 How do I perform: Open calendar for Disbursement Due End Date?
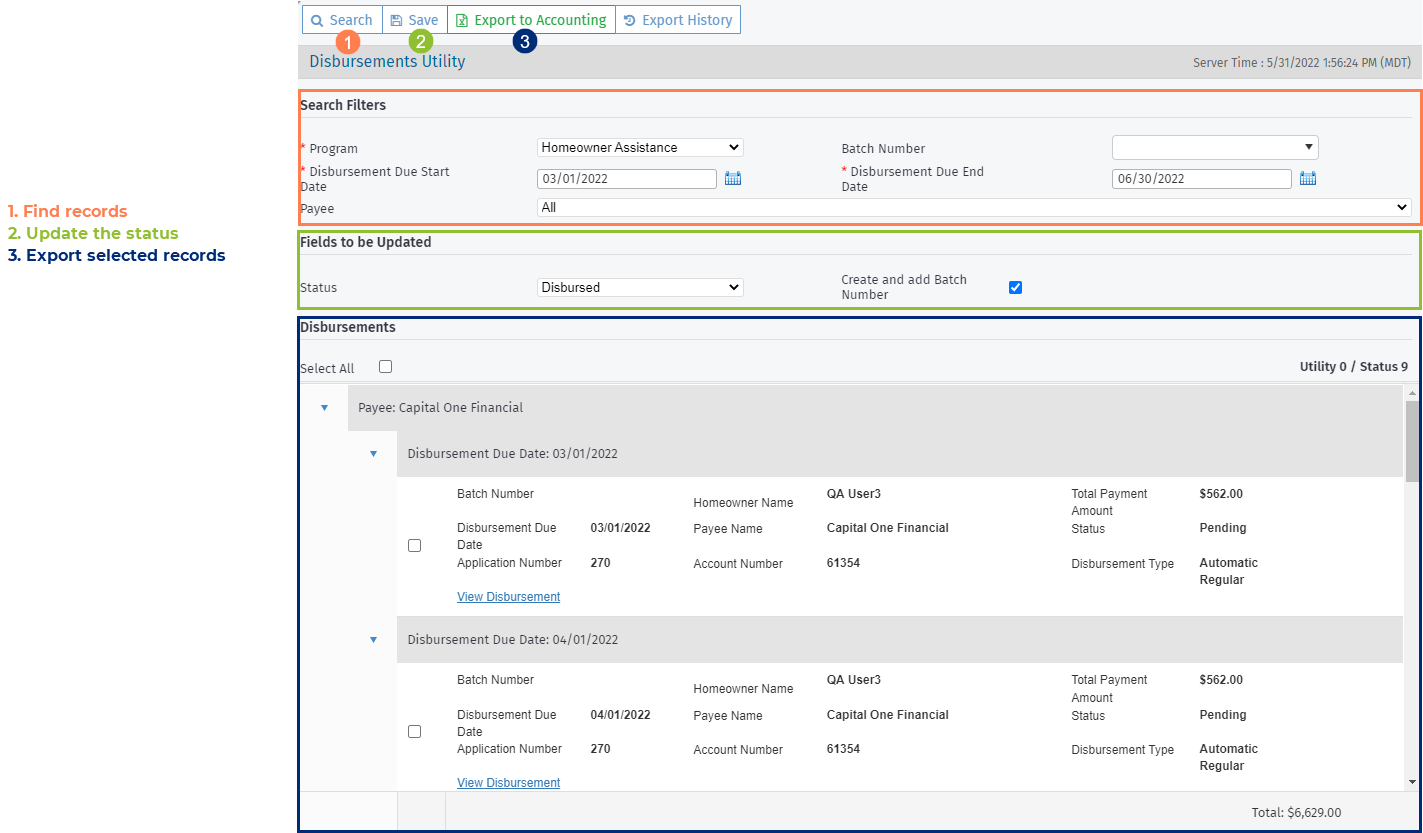pos(1308,179)
